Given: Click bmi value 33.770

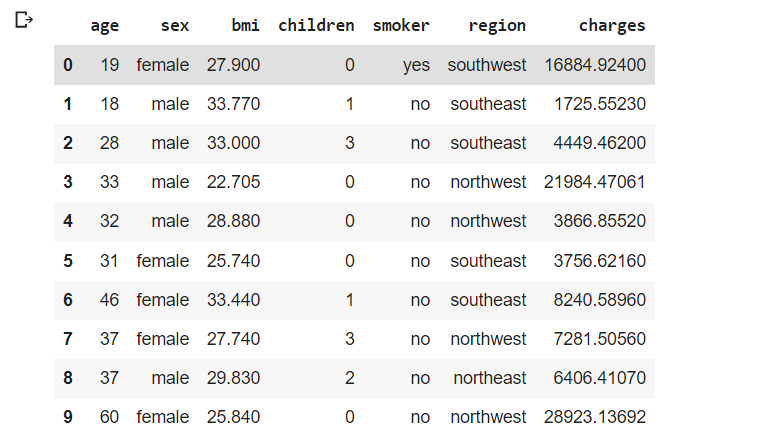Looking at the screenshot, I should point(233,104).
